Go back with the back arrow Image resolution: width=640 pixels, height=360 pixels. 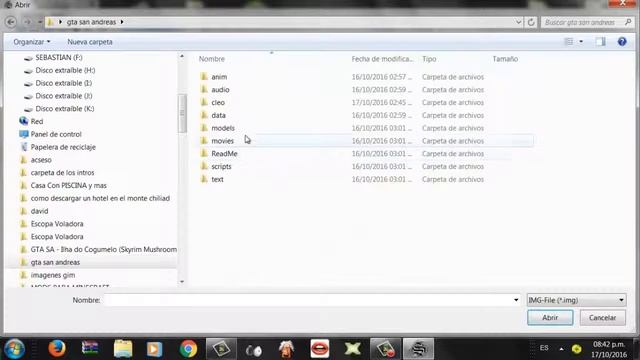click(11, 22)
